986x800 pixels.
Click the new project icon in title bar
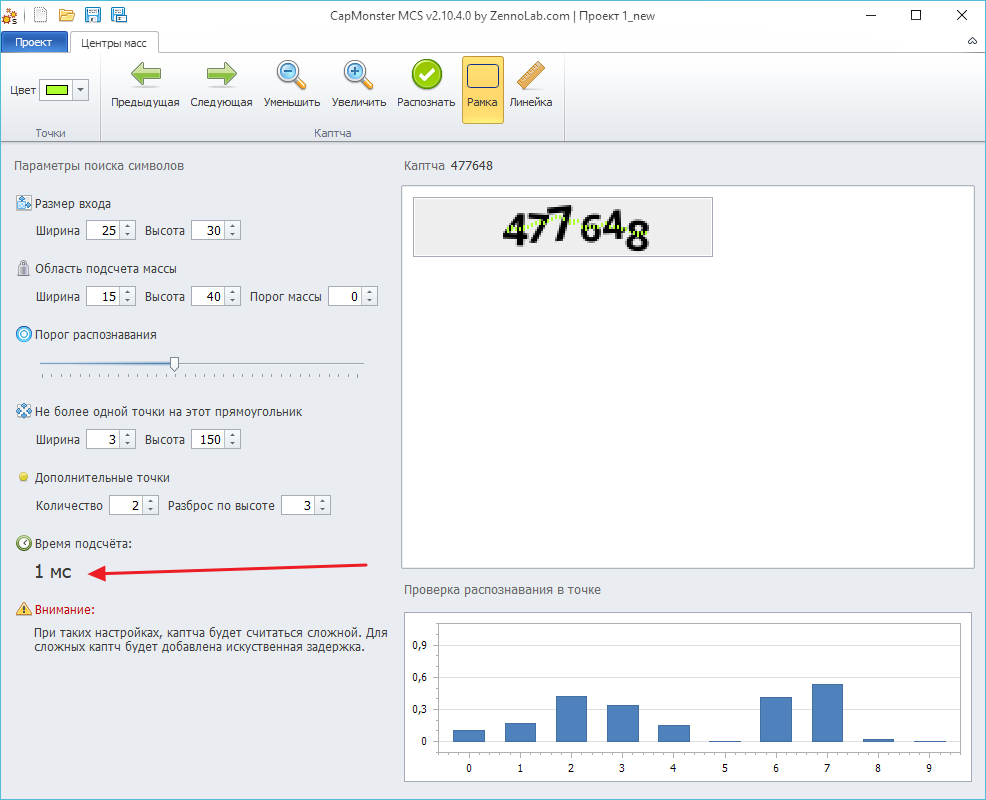tap(41, 15)
